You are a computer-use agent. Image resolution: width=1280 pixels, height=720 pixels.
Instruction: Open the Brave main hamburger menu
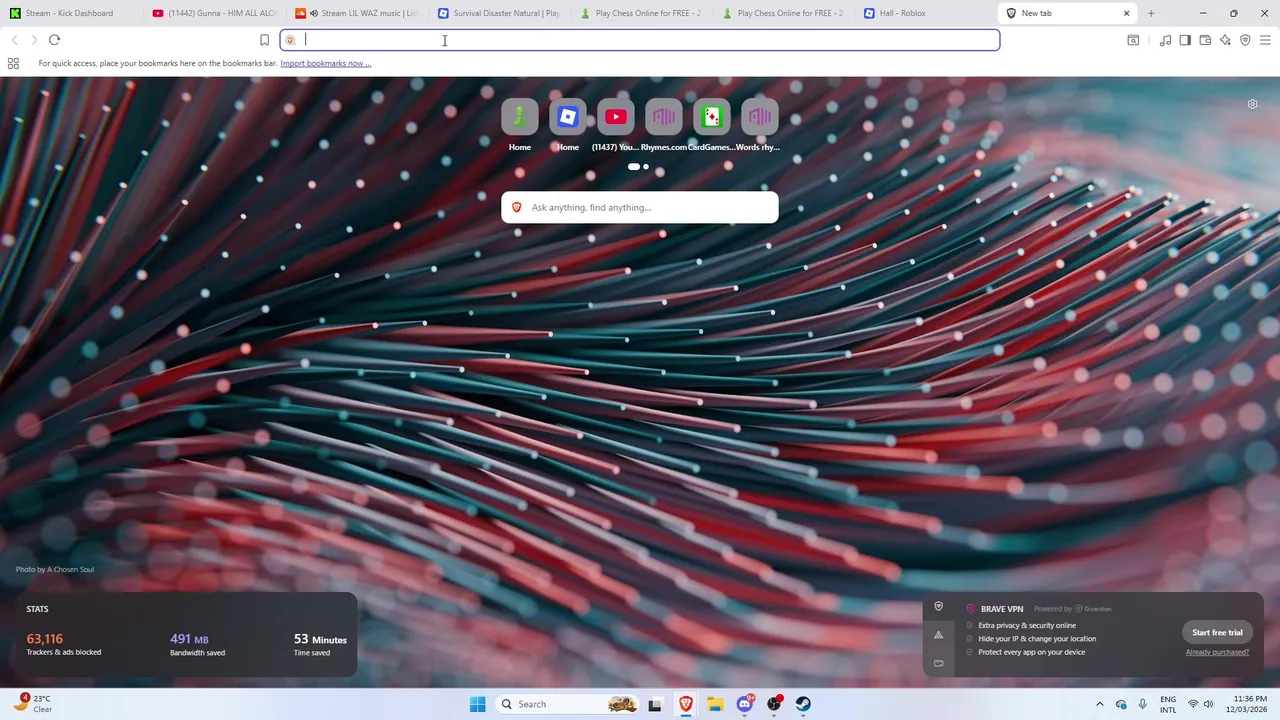pyautogui.click(x=1265, y=40)
